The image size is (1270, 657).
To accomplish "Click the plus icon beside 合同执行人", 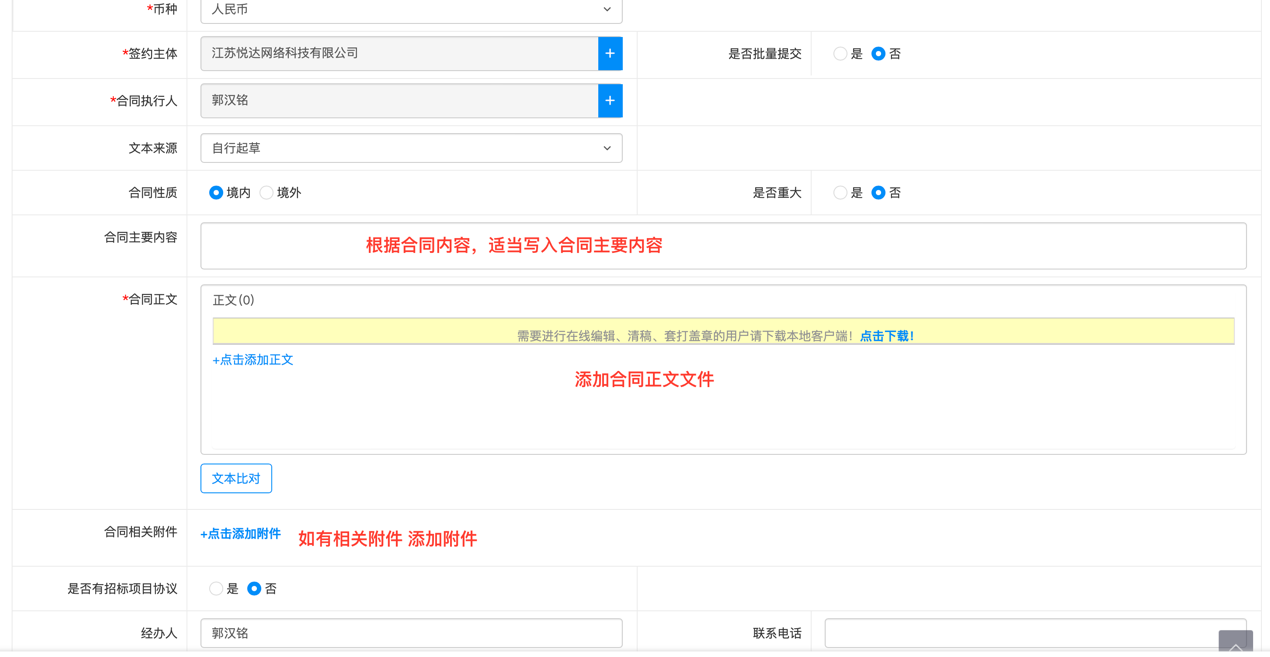I will (610, 101).
